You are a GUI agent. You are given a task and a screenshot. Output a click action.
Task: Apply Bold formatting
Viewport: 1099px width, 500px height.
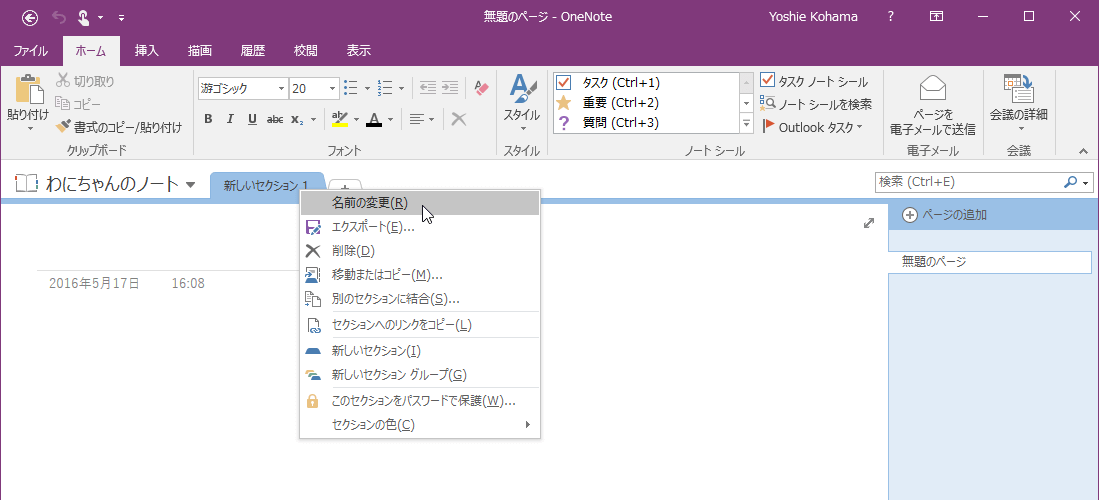pyautogui.click(x=208, y=119)
